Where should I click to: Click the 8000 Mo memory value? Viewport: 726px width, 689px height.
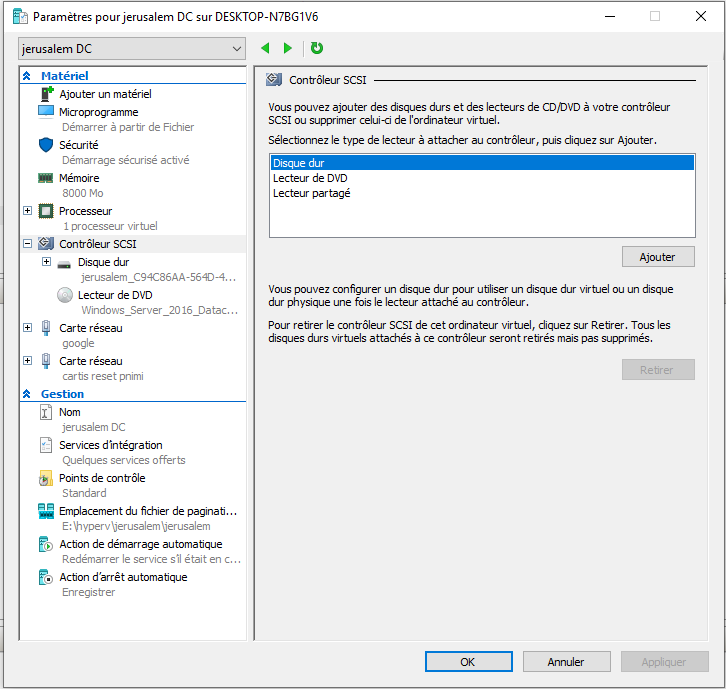(83, 193)
